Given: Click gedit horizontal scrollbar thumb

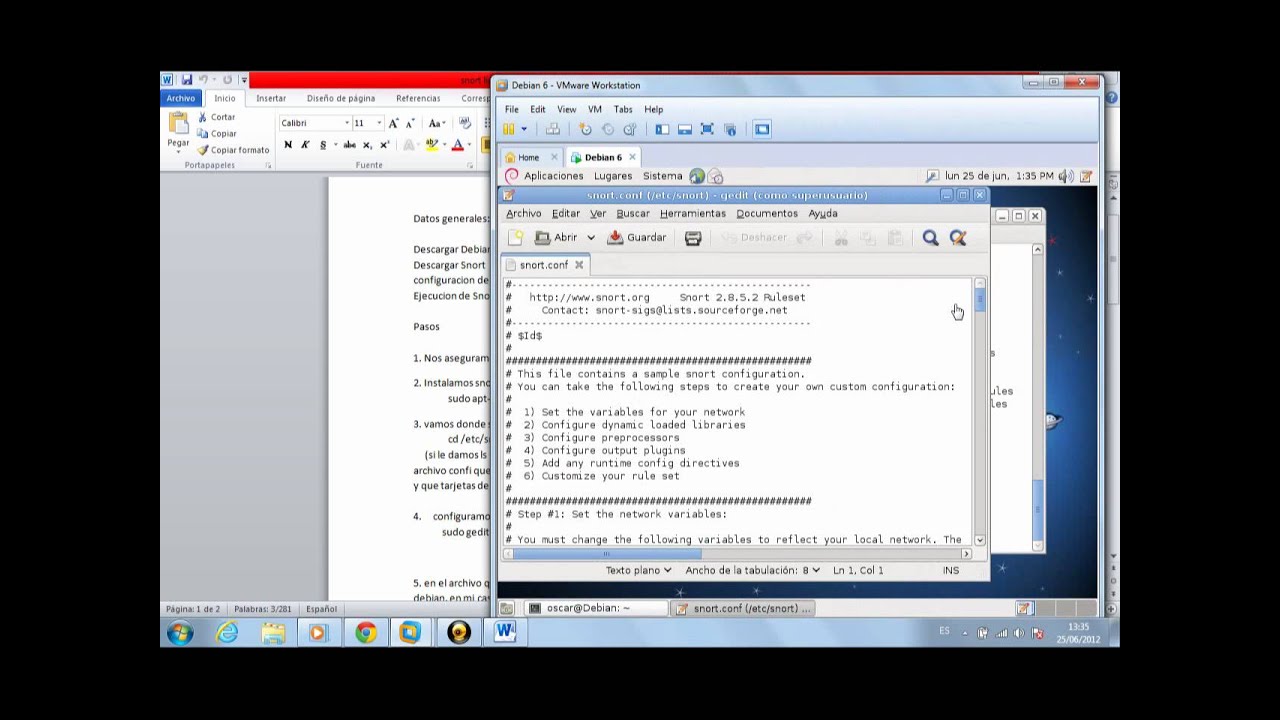Looking at the screenshot, I should 609,554.
